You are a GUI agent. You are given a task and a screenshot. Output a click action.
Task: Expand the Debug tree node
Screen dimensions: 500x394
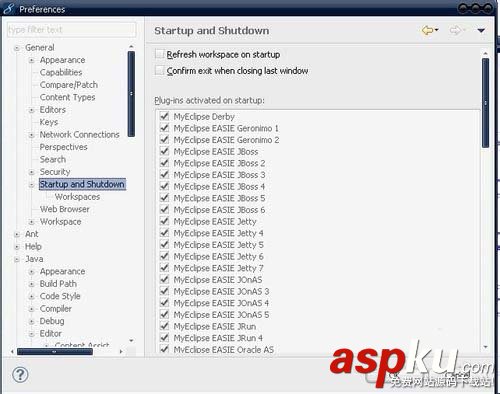pyautogui.click(x=32, y=322)
